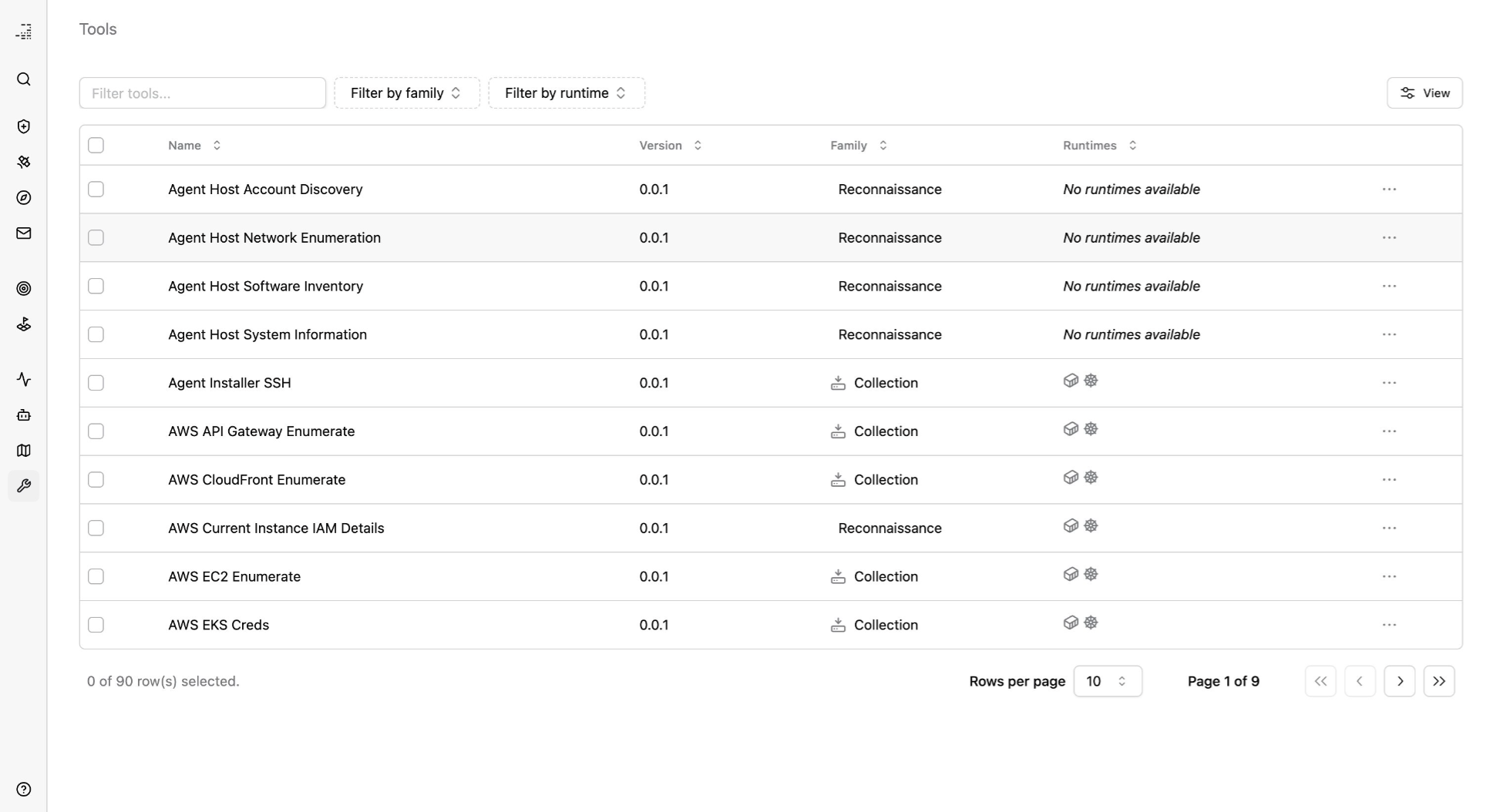
Task: Open the robot icon in sidebar
Action: 24,415
